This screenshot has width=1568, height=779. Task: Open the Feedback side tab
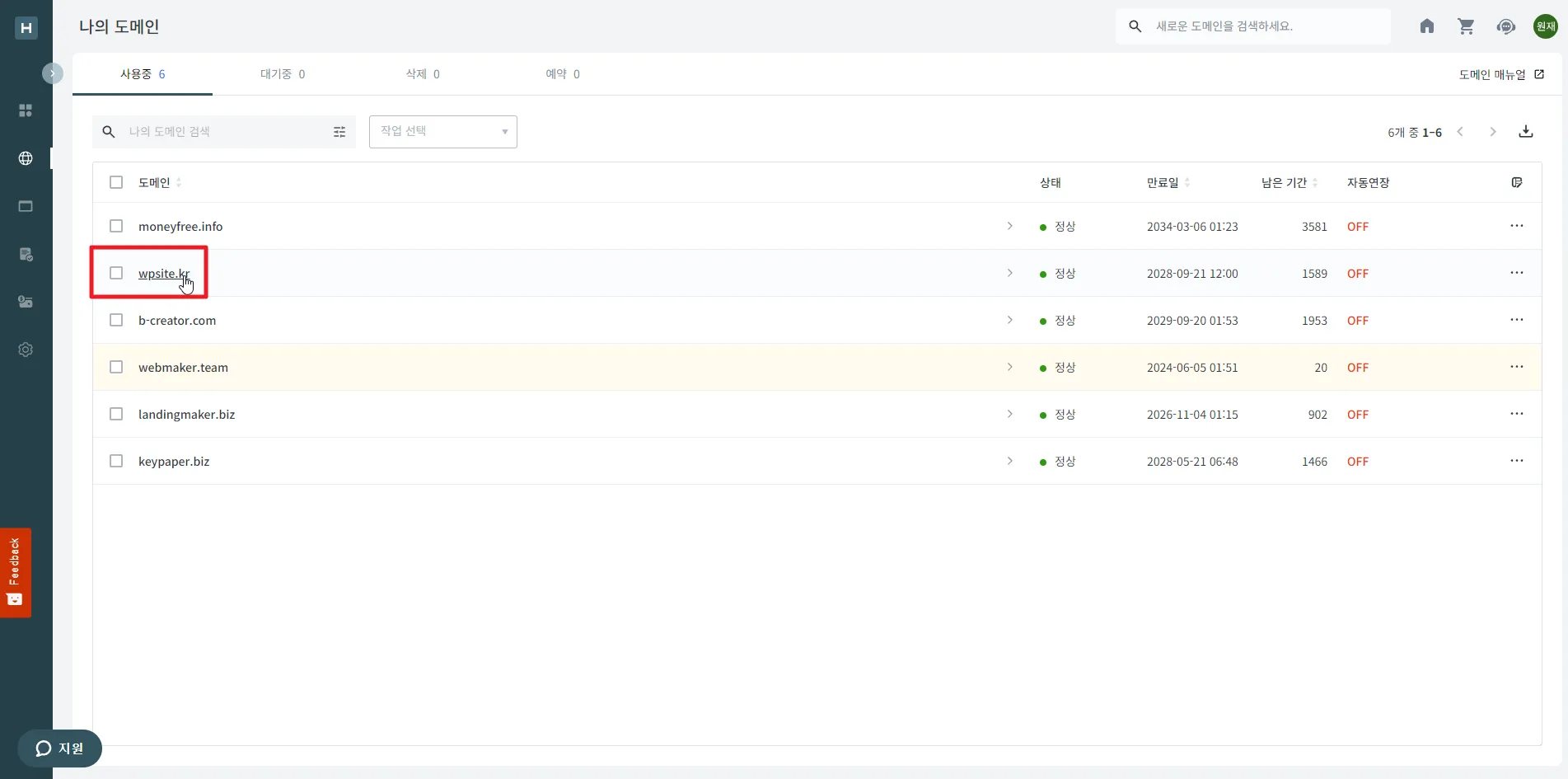pos(15,572)
